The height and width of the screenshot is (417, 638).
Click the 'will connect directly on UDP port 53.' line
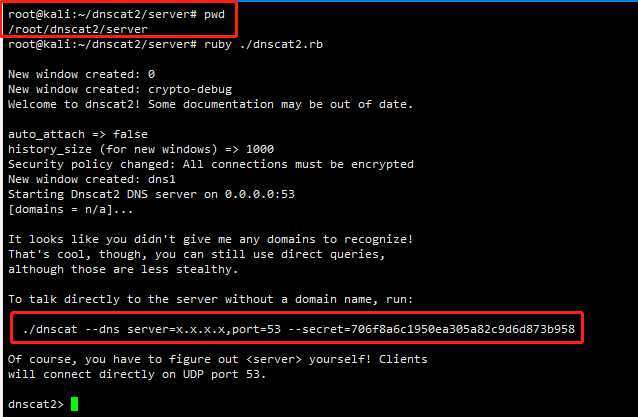click(x=137, y=374)
